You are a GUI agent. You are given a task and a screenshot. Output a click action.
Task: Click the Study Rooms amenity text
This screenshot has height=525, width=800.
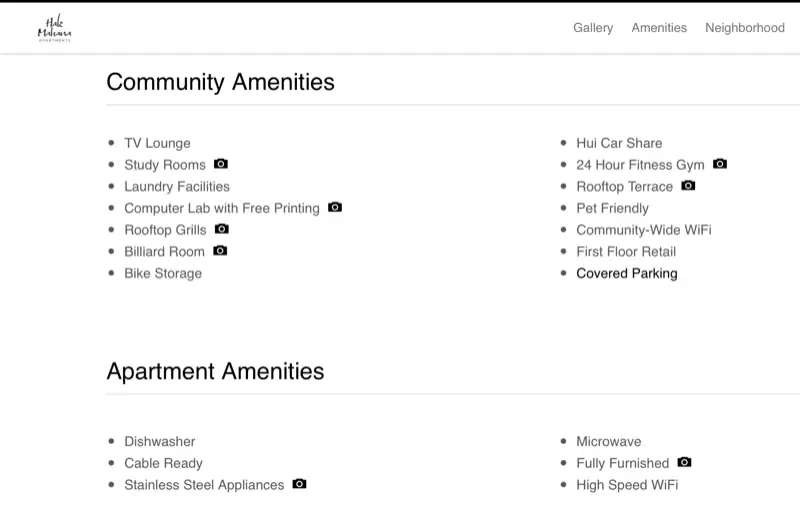pos(165,165)
